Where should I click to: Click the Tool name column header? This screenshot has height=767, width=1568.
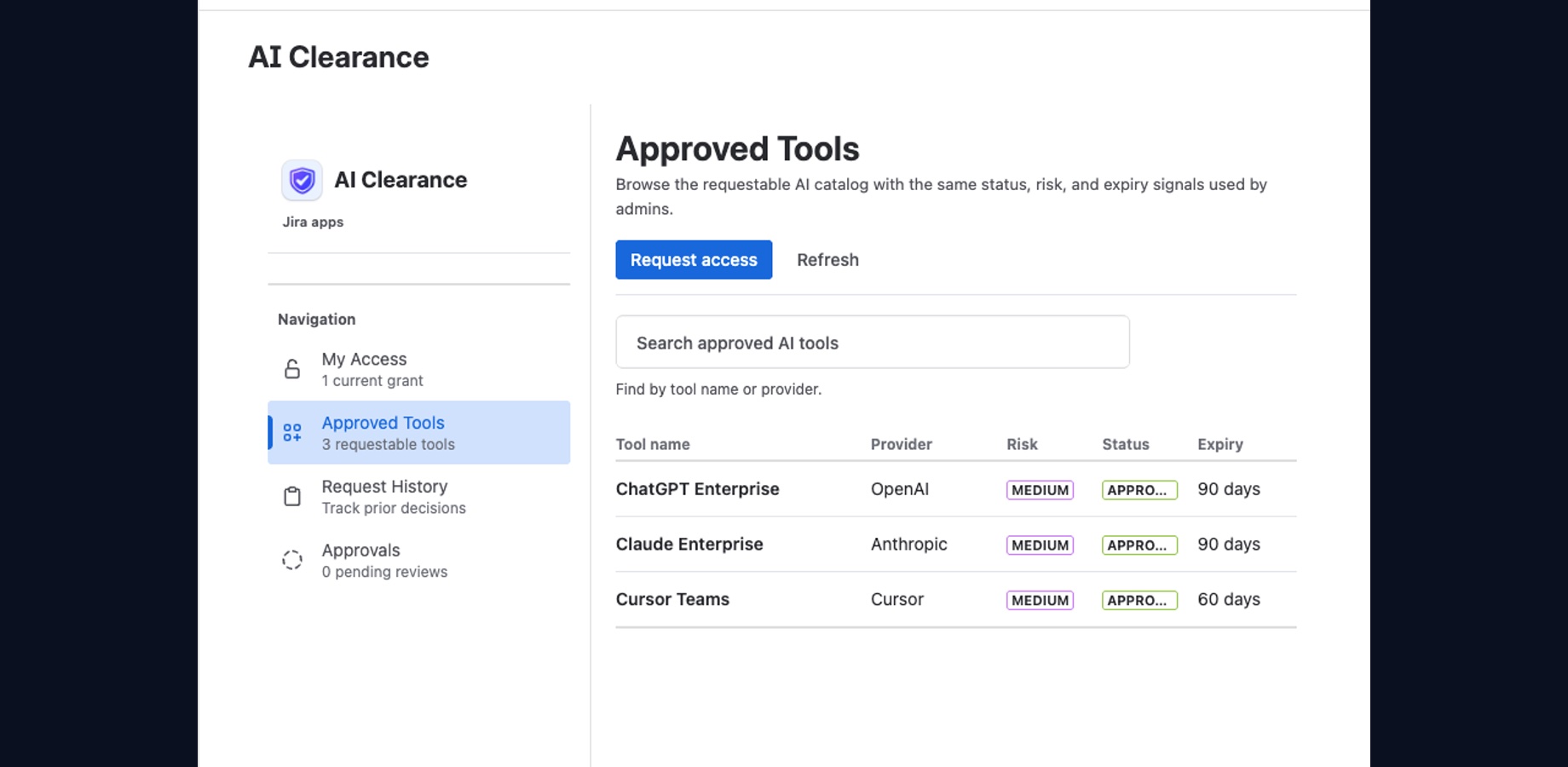(653, 444)
